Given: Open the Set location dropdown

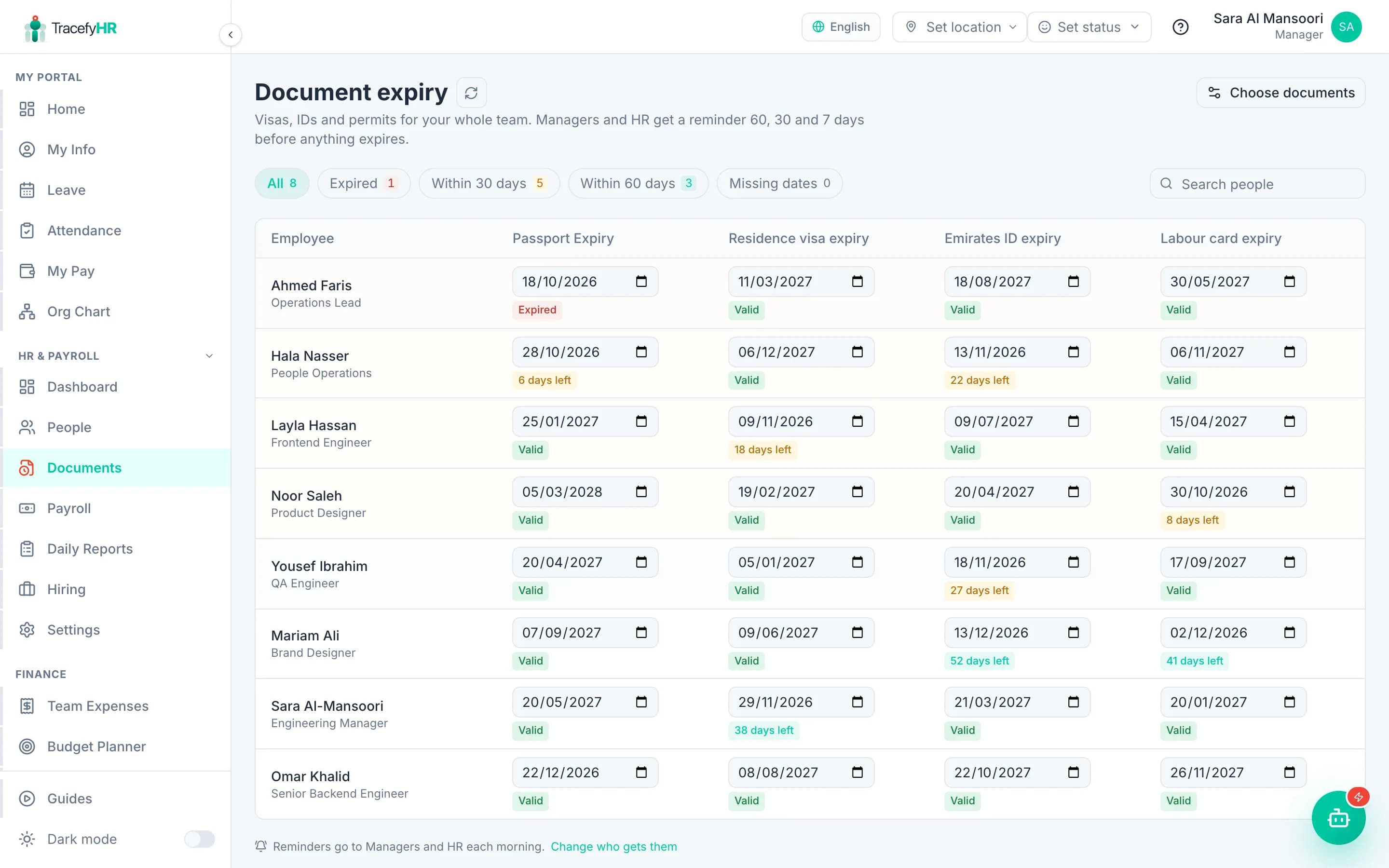Looking at the screenshot, I should pos(960,27).
